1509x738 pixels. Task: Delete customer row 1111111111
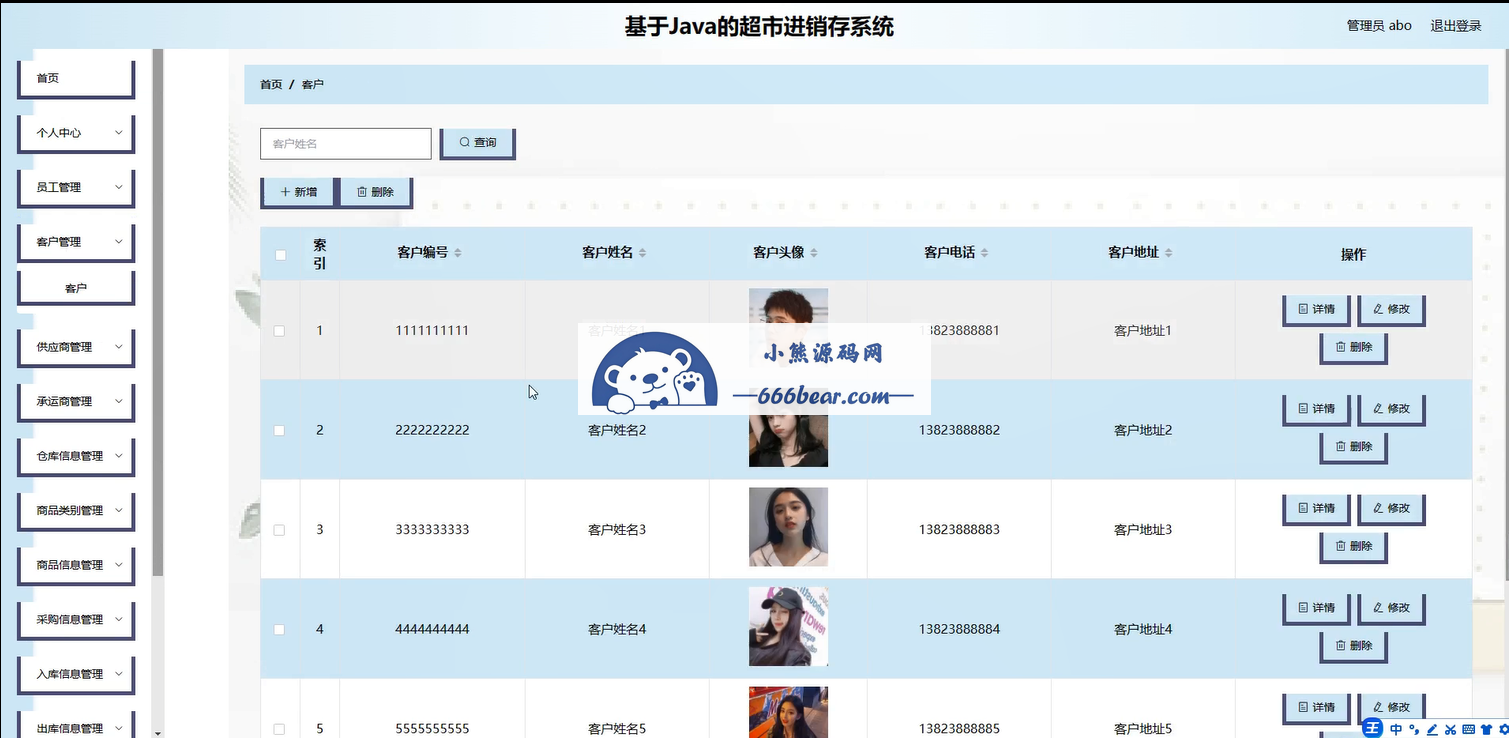click(1354, 348)
